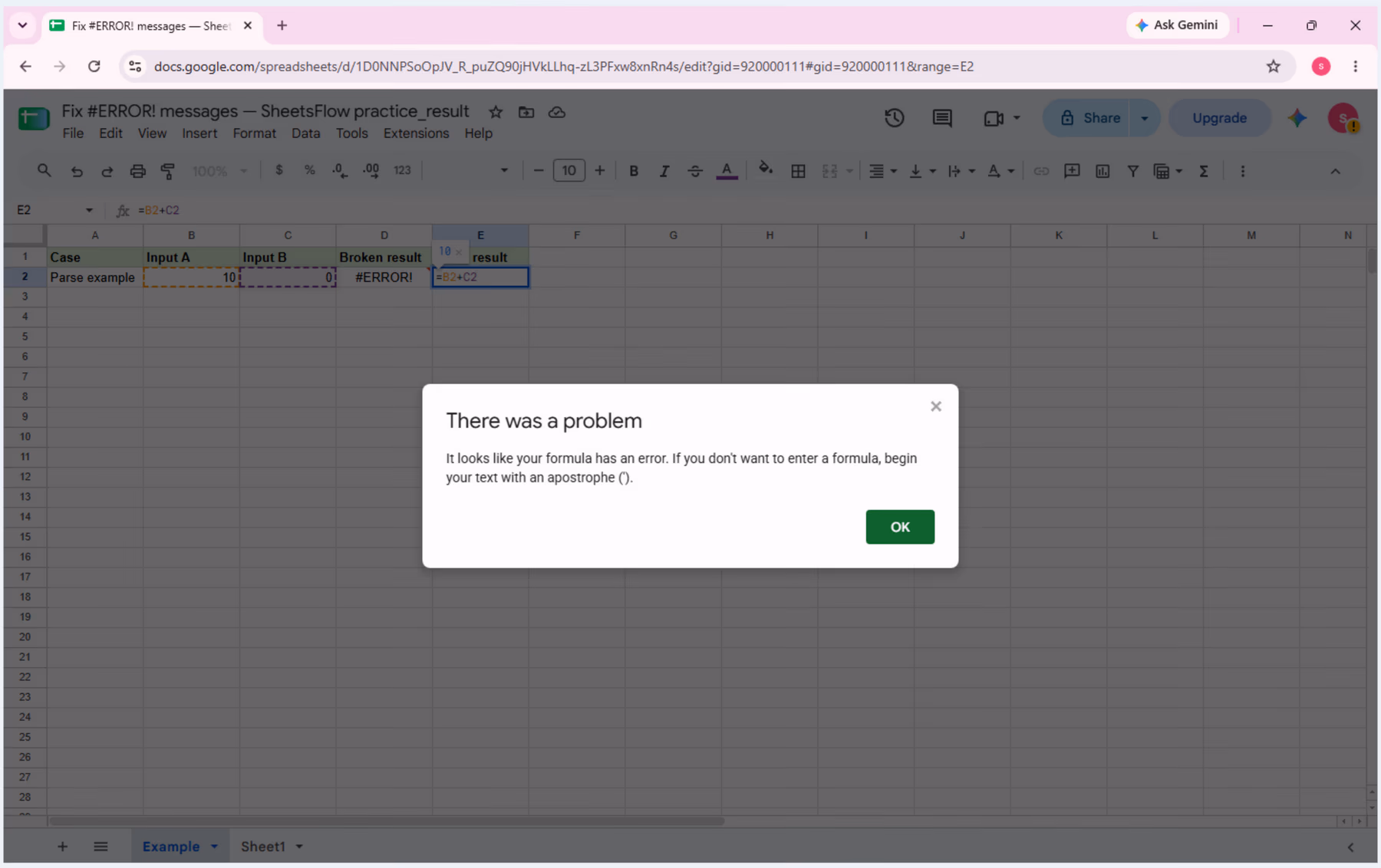Open version history clock icon
This screenshot has width=1381, height=868.
pos(895,118)
